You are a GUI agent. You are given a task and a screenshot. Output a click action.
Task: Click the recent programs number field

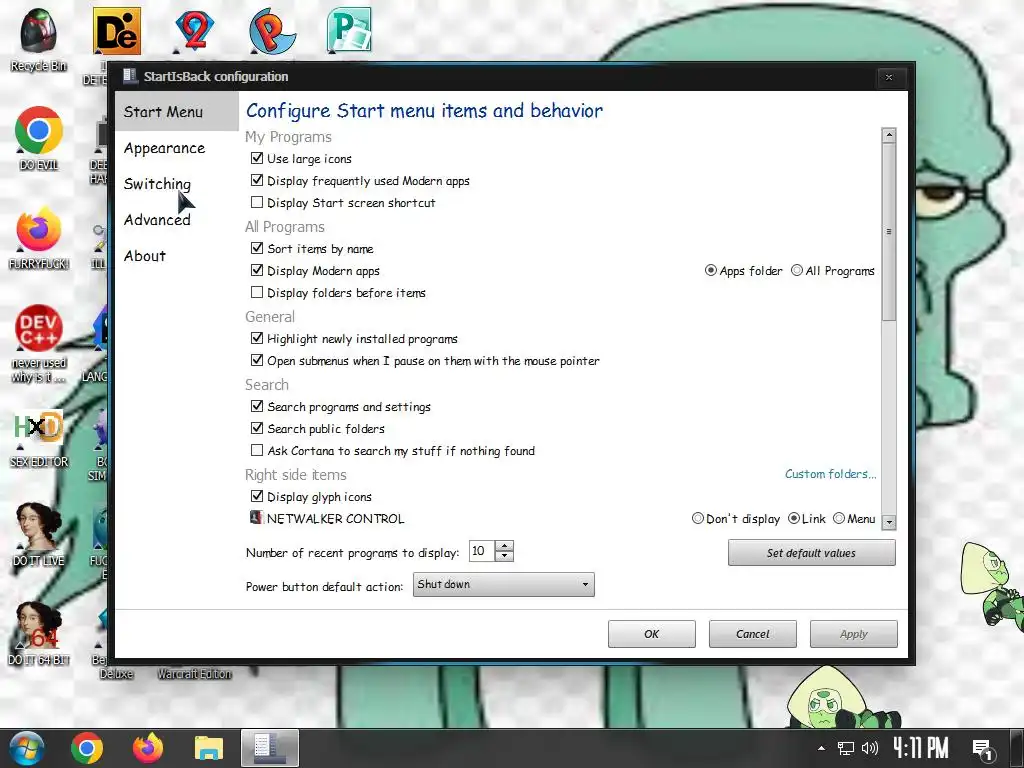pyautogui.click(x=482, y=551)
